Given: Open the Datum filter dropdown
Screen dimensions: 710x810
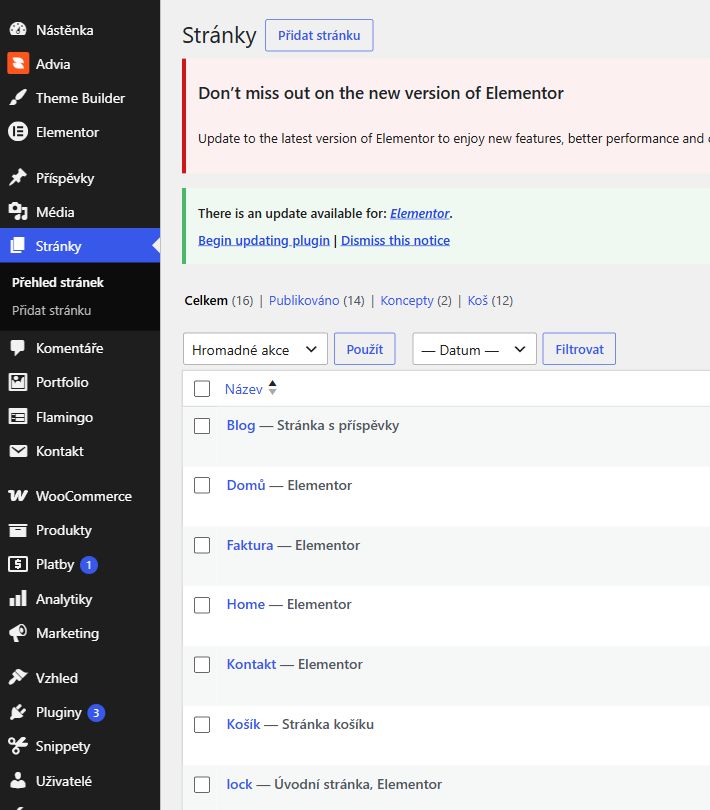Looking at the screenshot, I should [x=474, y=349].
